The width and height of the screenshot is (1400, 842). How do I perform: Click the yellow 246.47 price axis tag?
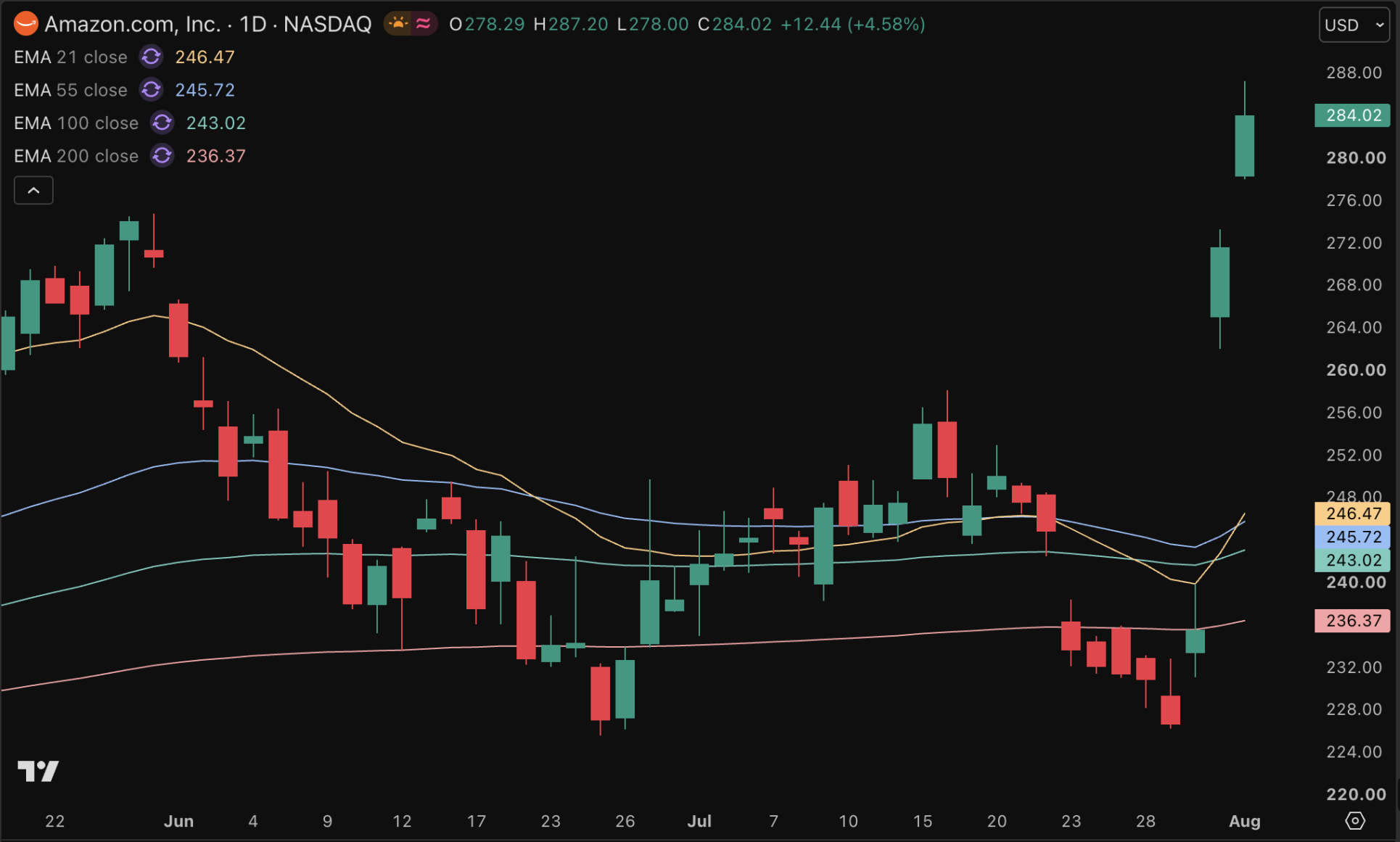[1353, 513]
